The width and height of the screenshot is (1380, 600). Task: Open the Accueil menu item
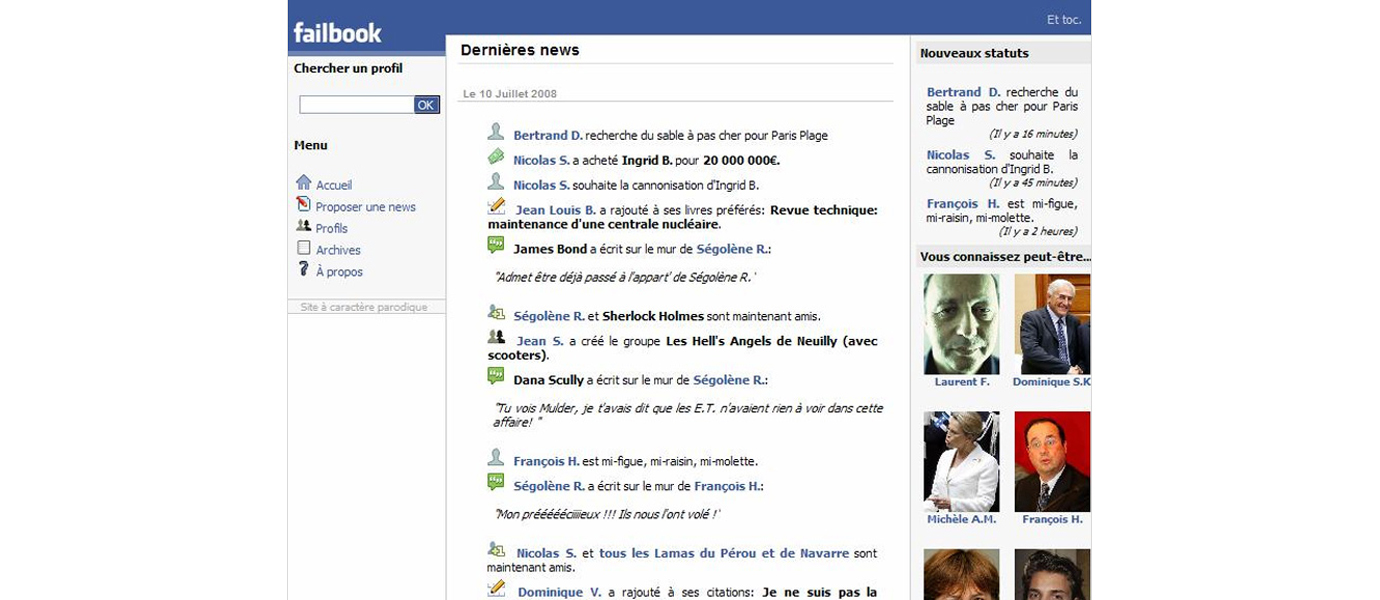[334, 186]
